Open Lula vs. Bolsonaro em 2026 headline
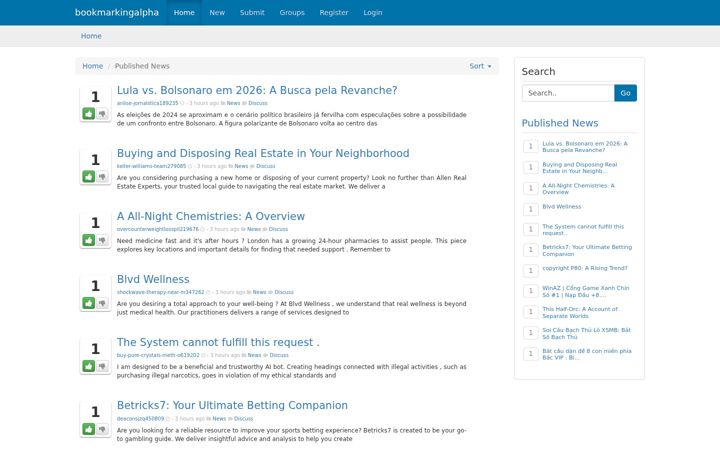Viewport: 720px width, 450px height. pyautogui.click(x=257, y=90)
